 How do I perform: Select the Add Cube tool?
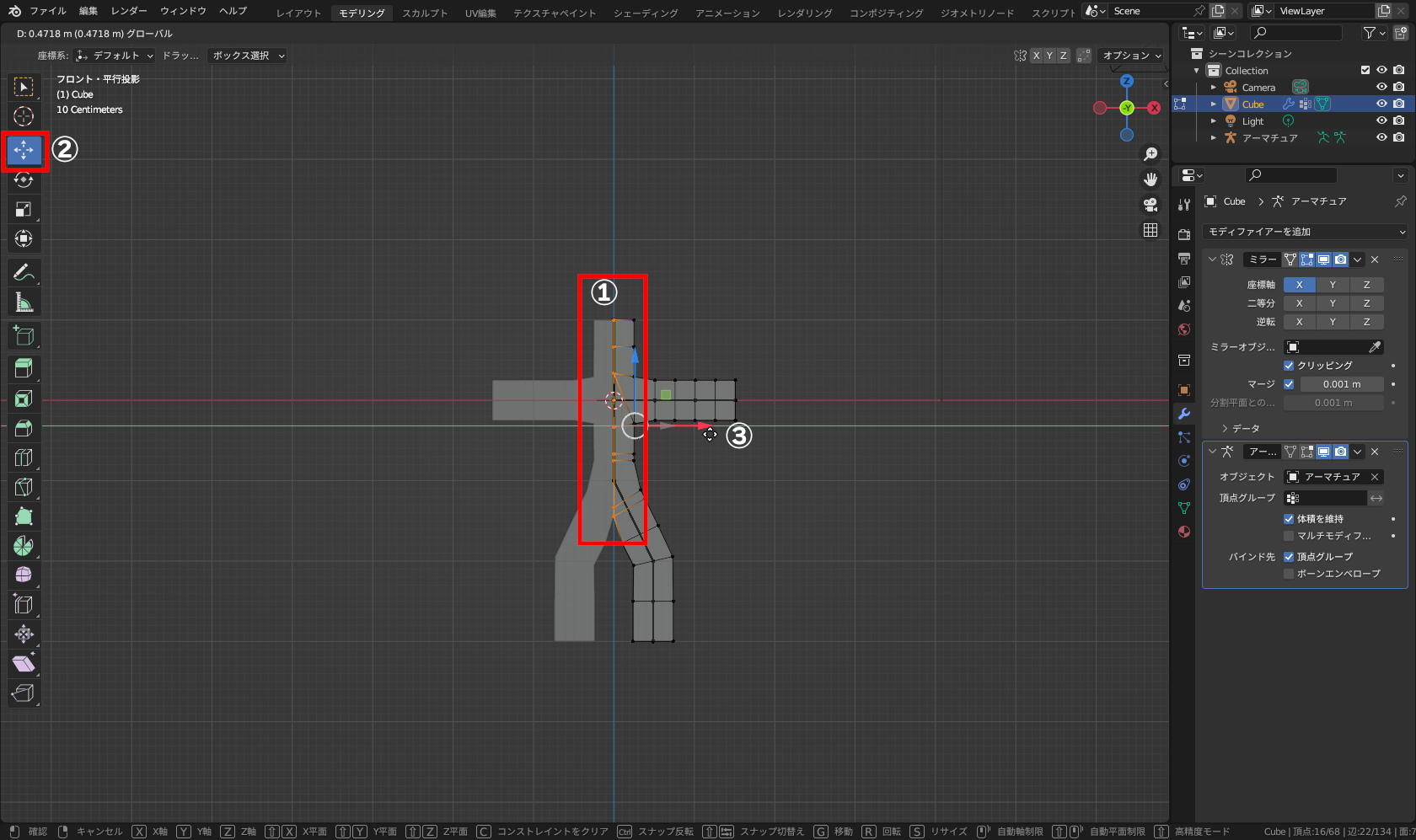click(x=24, y=335)
